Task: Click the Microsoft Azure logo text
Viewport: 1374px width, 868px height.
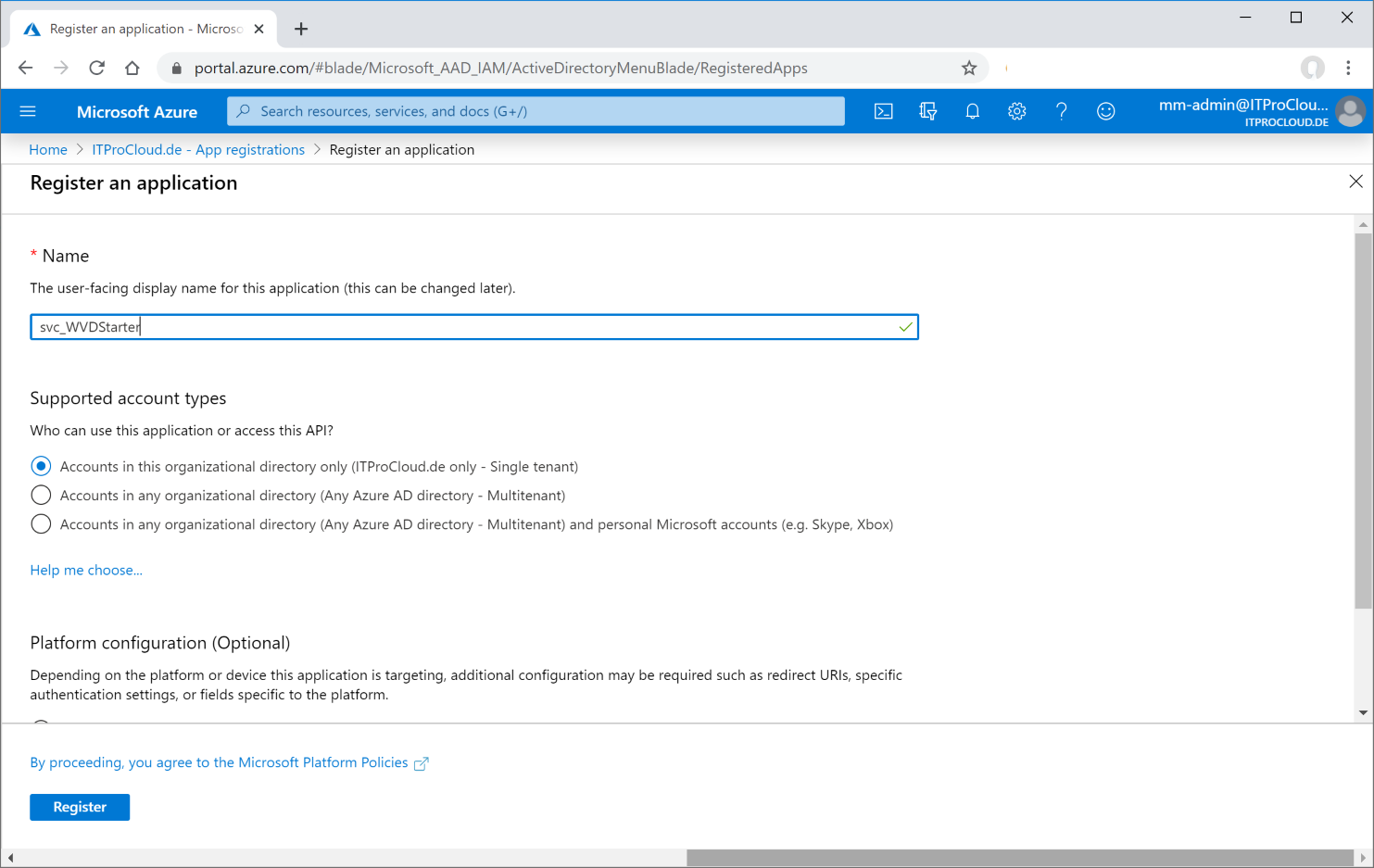Action: (137, 111)
